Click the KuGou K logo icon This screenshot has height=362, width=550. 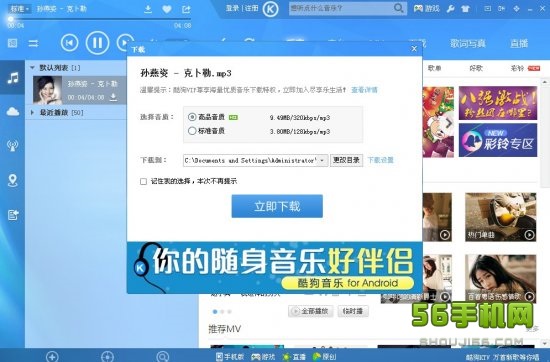pos(270,9)
